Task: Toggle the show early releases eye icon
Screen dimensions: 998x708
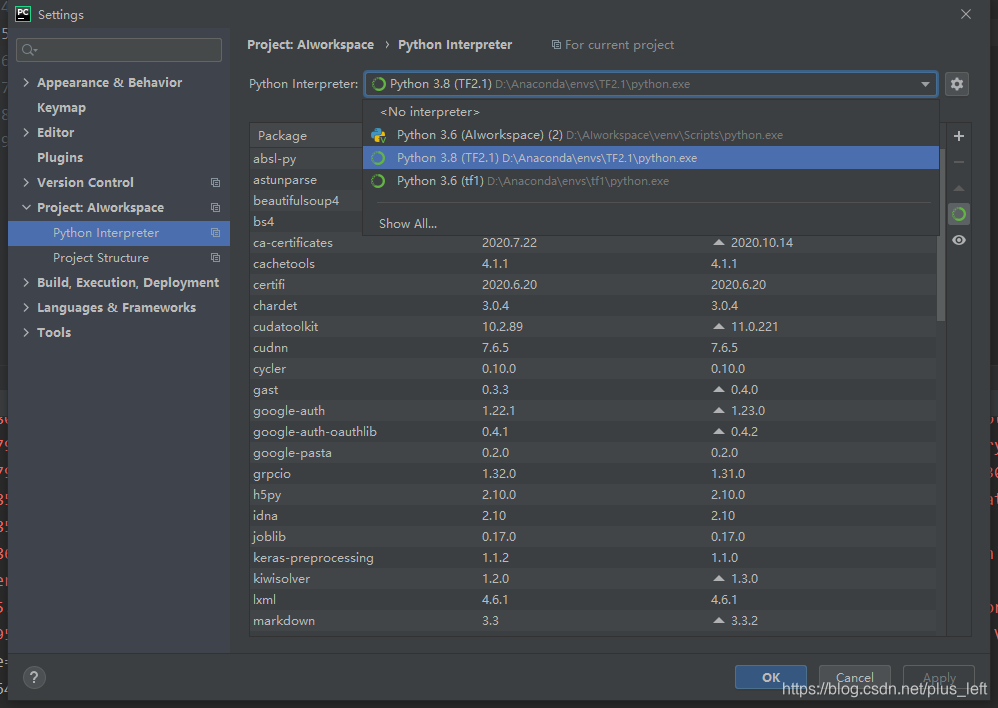Action: (959, 240)
